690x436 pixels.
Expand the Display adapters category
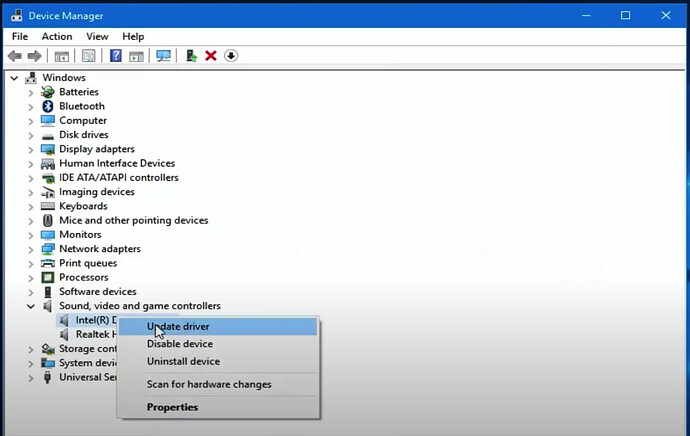click(x=30, y=150)
